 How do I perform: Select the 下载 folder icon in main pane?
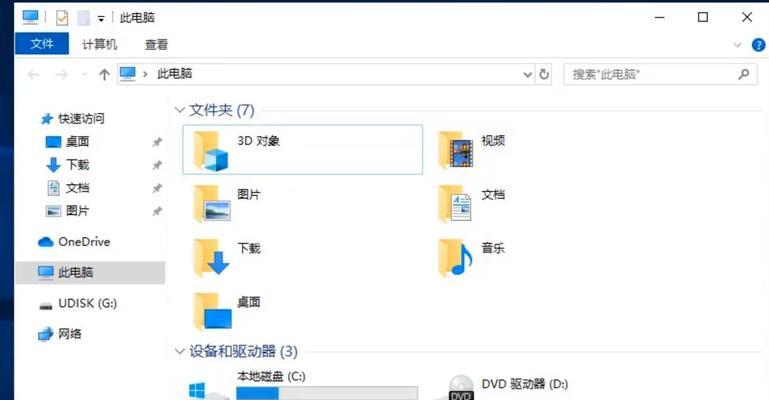coord(211,257)
